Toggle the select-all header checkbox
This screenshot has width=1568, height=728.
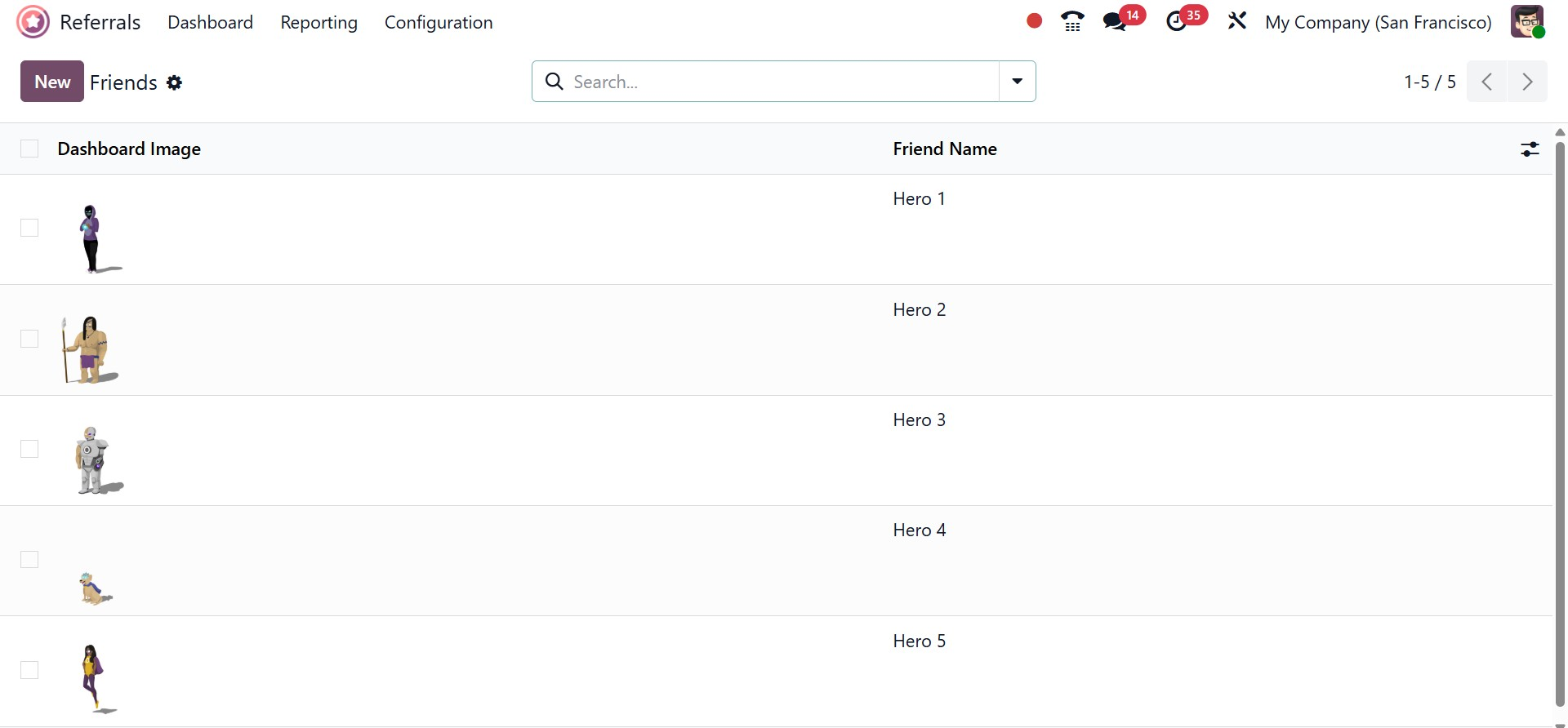[29, 149]
